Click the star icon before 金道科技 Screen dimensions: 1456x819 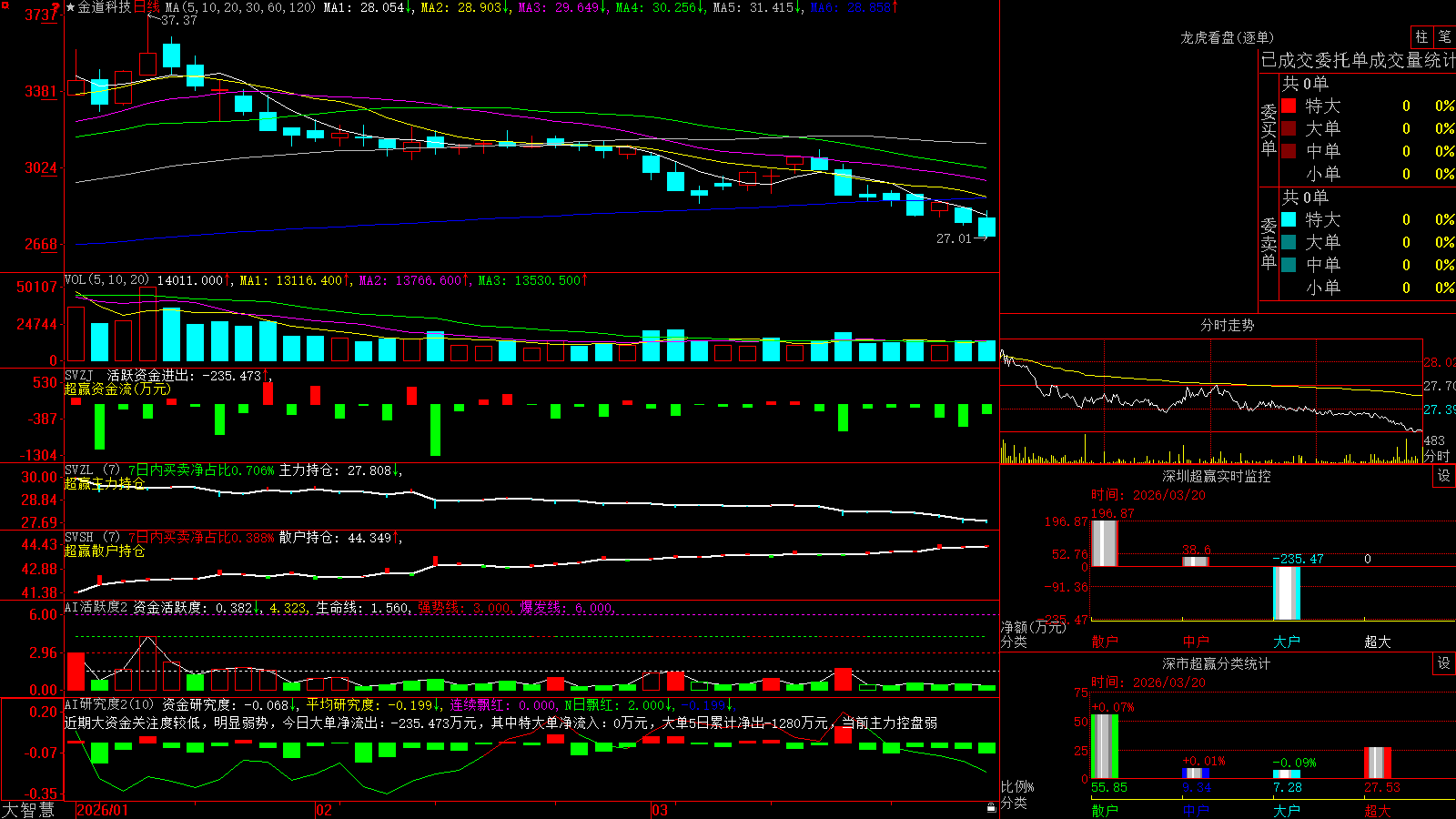pos(71,7)
